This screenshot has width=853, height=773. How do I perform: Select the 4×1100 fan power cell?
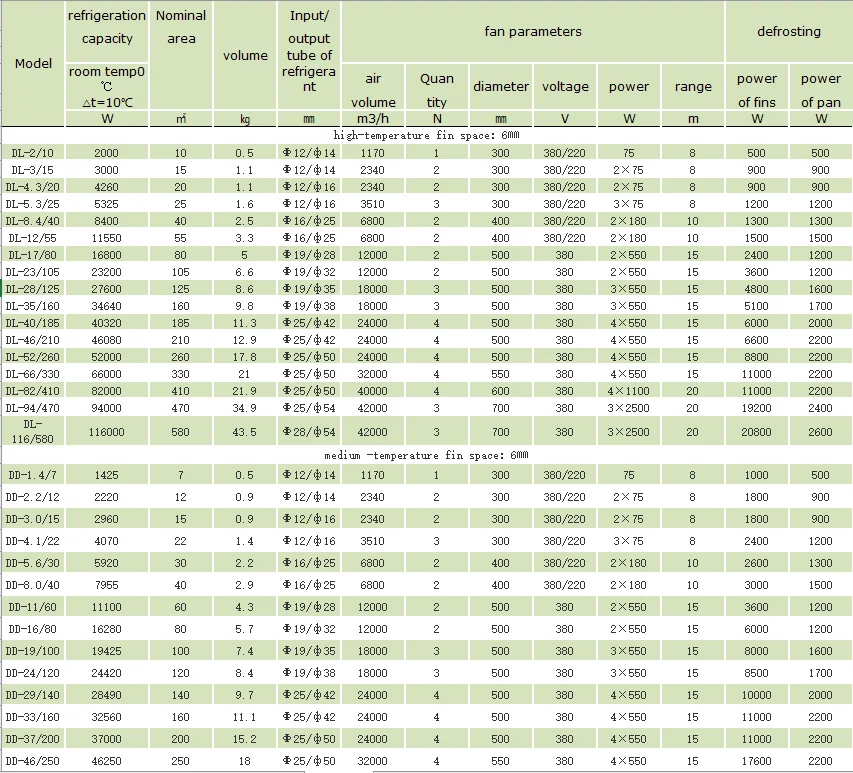pos(629,390)
